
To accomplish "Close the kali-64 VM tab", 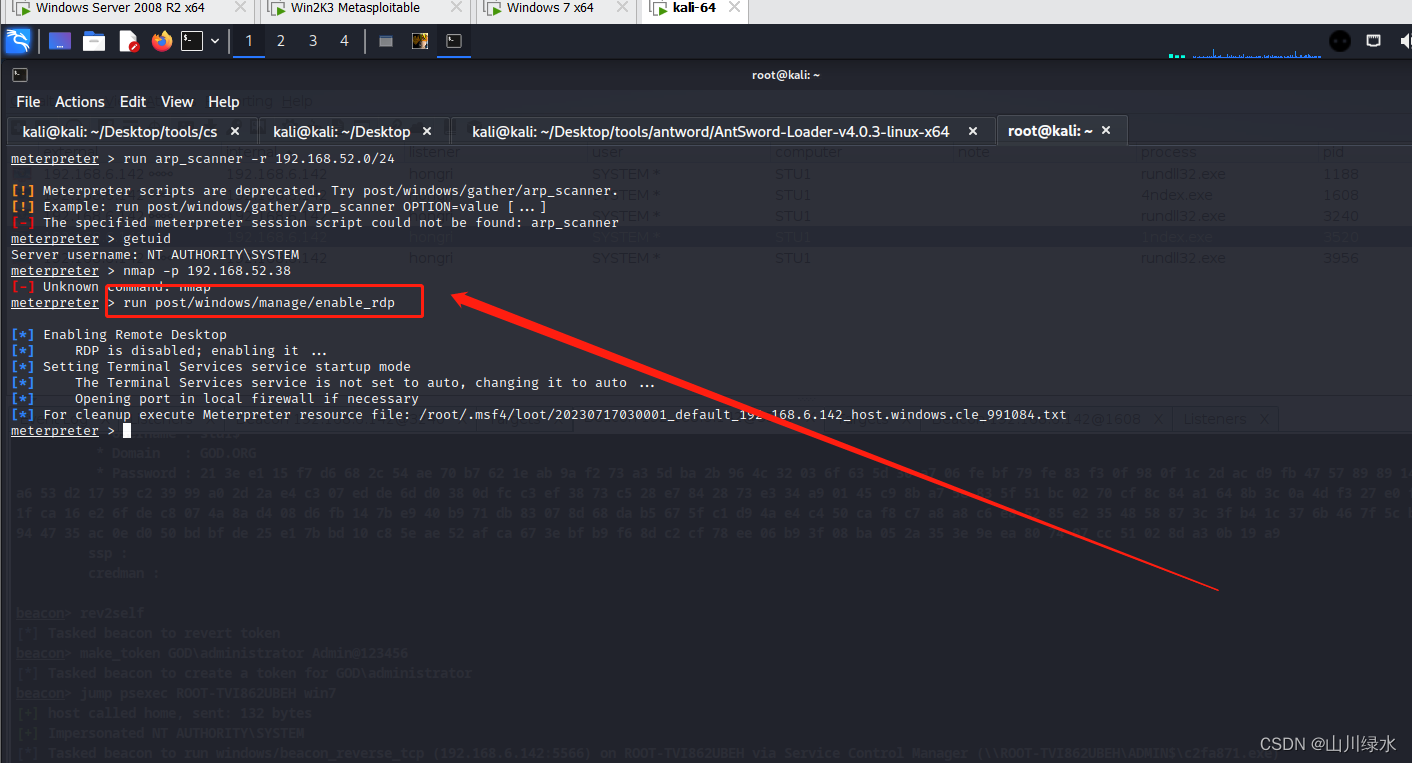I will click(733, 8).
